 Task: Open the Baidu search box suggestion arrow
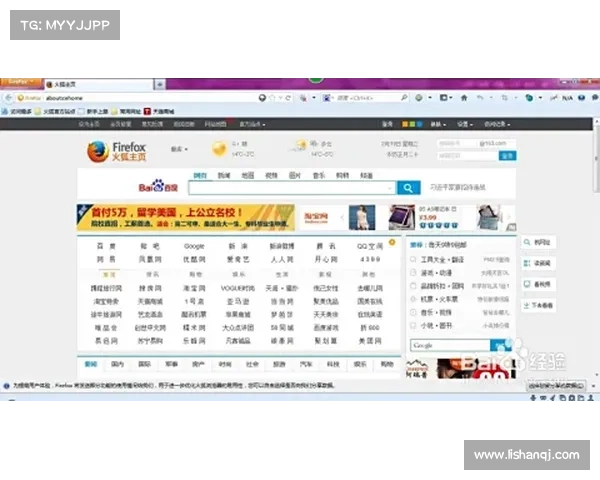click(390, 188)
